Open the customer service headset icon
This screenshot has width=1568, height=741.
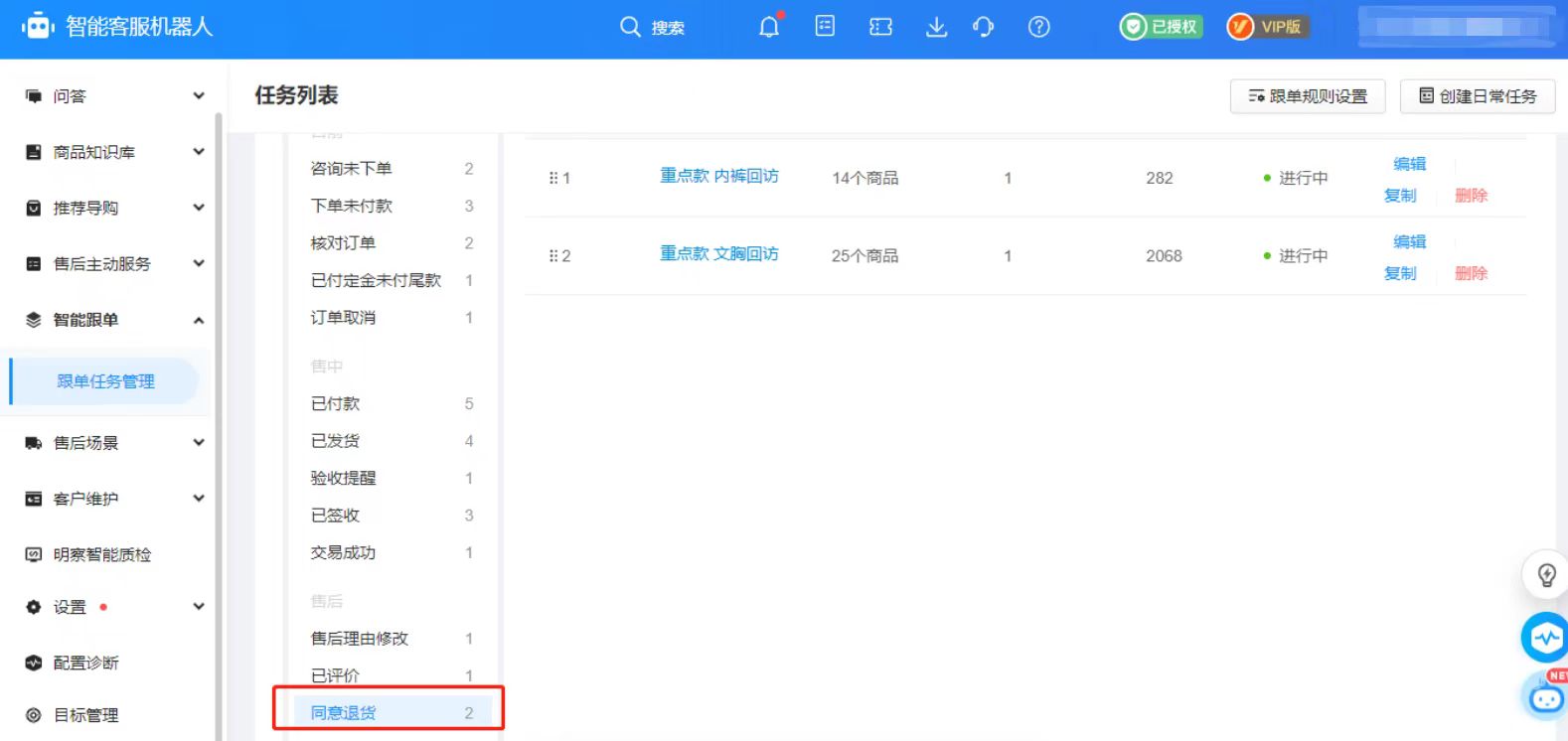[x=984, y=27]
